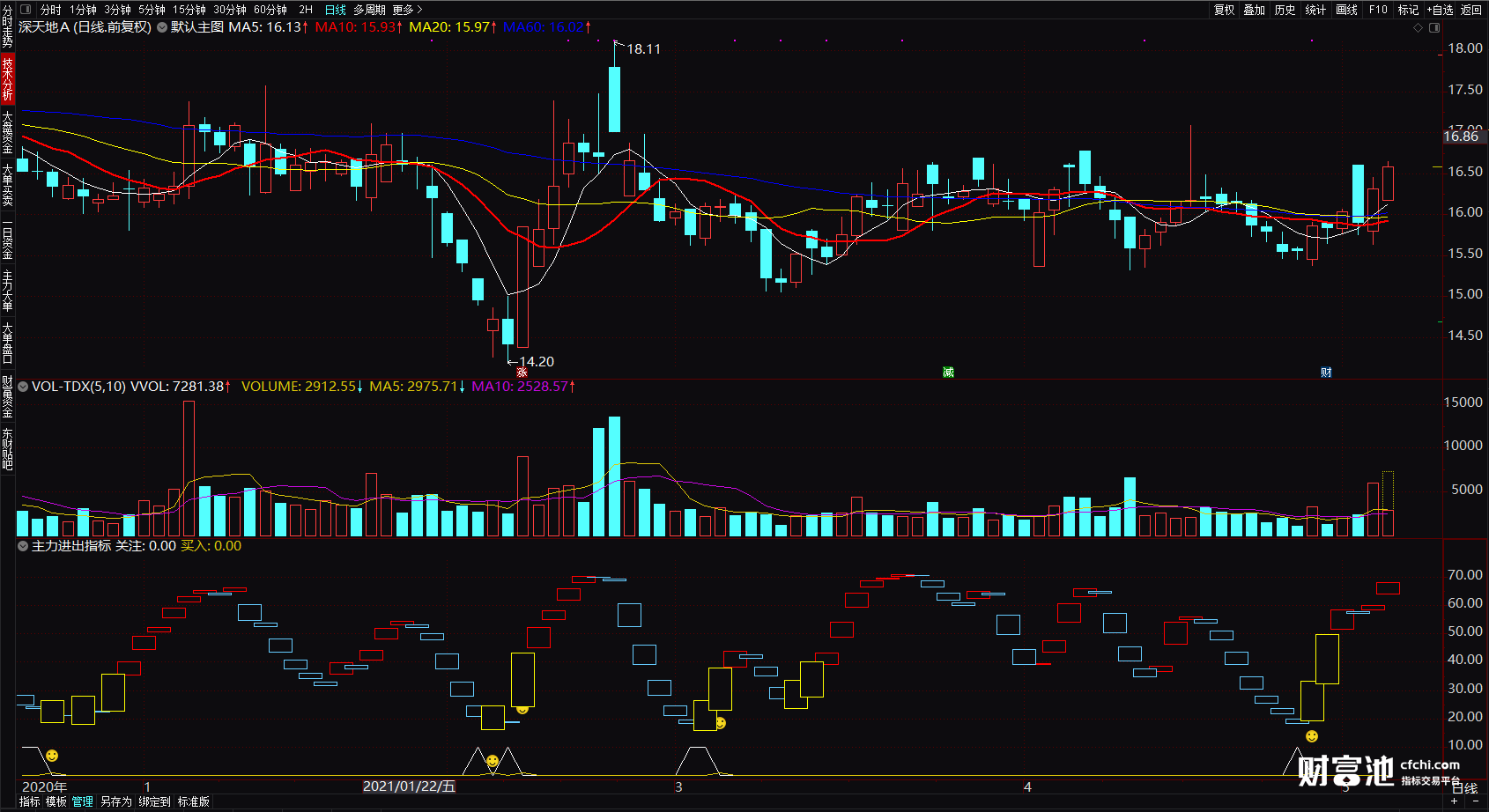Click the plus zoom icon at bottom right
The height and width of the screenshot is (812, 1489).
pos(1454,801)
